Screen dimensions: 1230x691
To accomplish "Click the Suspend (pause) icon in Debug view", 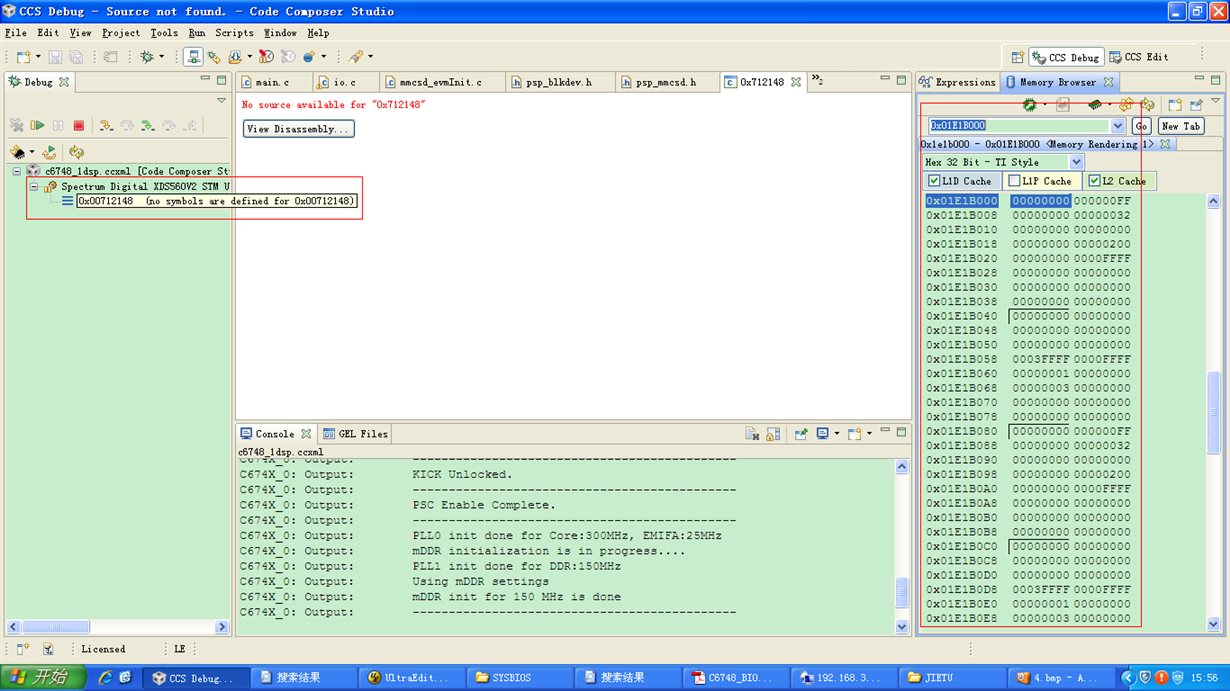I will pos(58,126).
